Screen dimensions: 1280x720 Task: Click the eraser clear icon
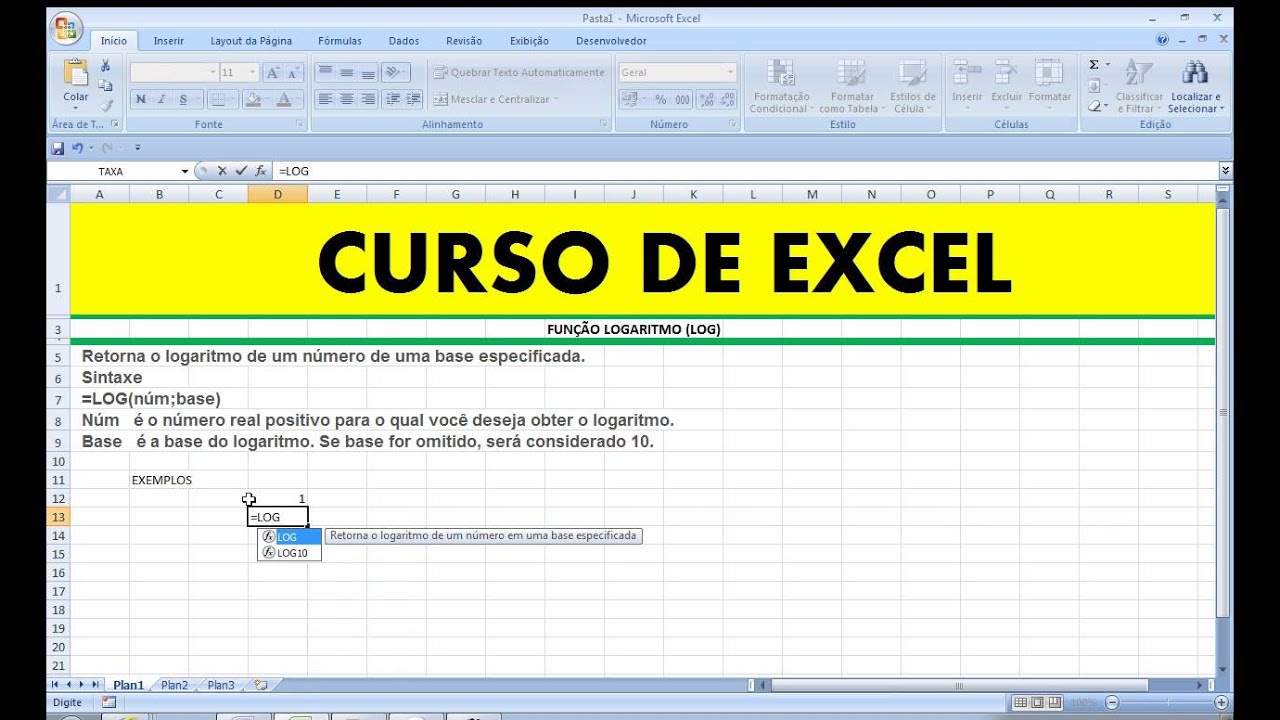(x=1095, y=105)
